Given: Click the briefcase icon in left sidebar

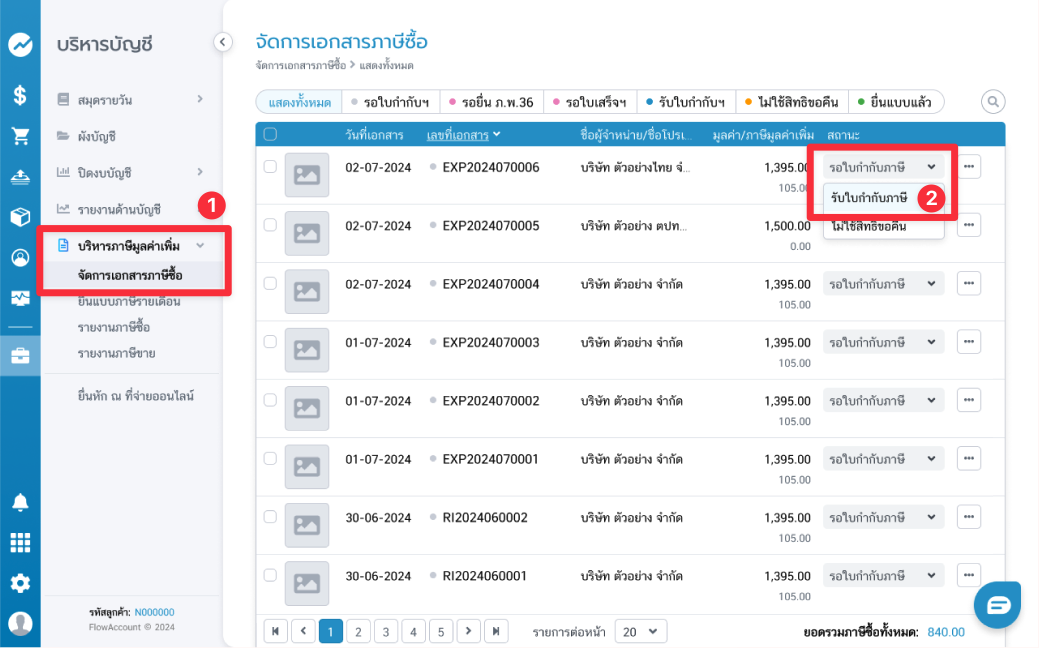Looking at the screenshot, I should coord(20,355).
